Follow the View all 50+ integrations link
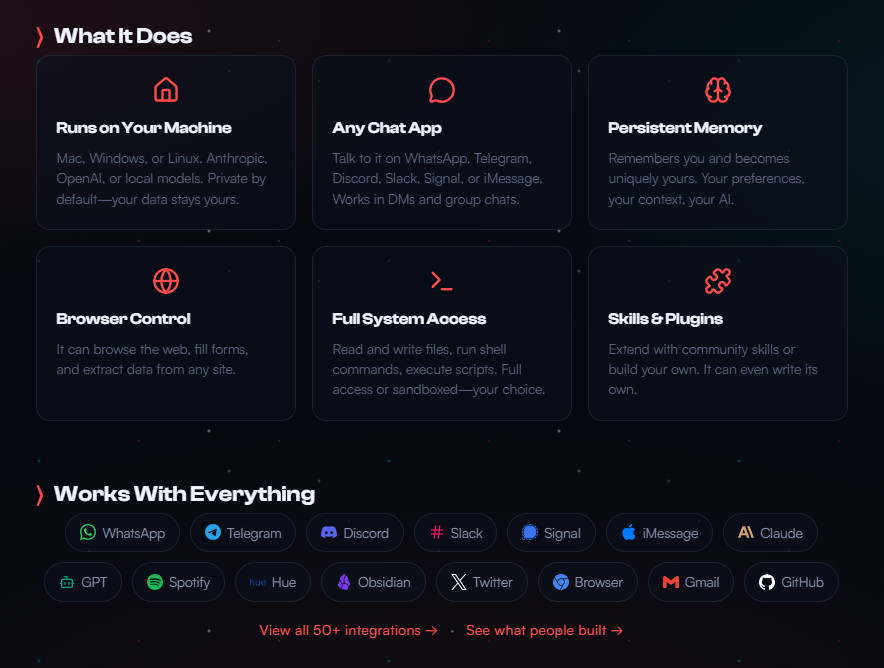884x668 pixels. pos(348,631)
